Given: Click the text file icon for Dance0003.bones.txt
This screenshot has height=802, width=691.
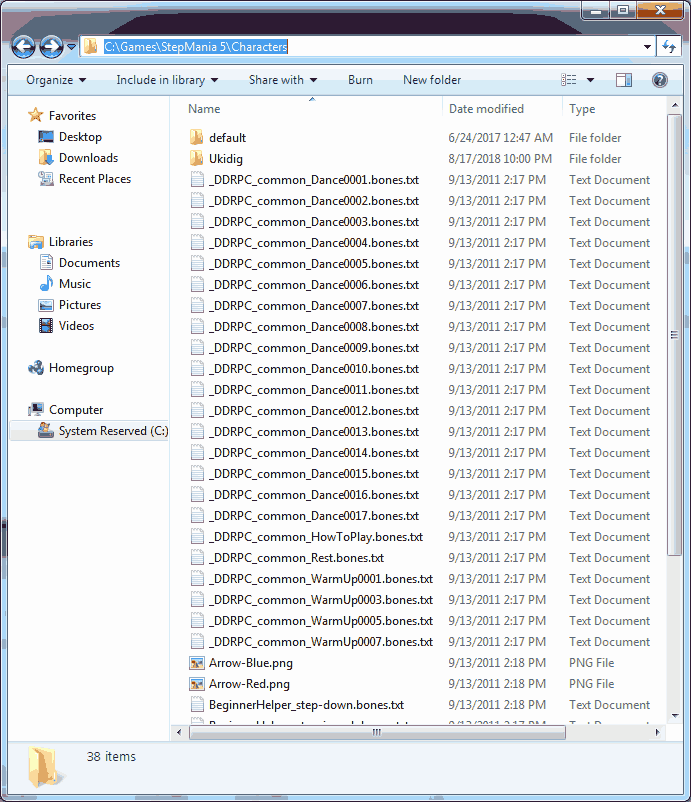Looking at the screenshot, I should (x=197, y=222).
